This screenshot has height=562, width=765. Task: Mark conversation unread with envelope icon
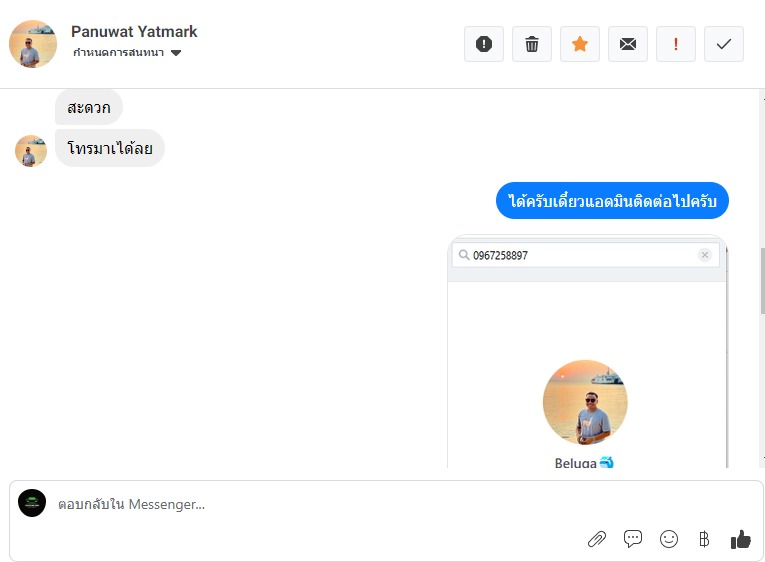tap(628, 44)
